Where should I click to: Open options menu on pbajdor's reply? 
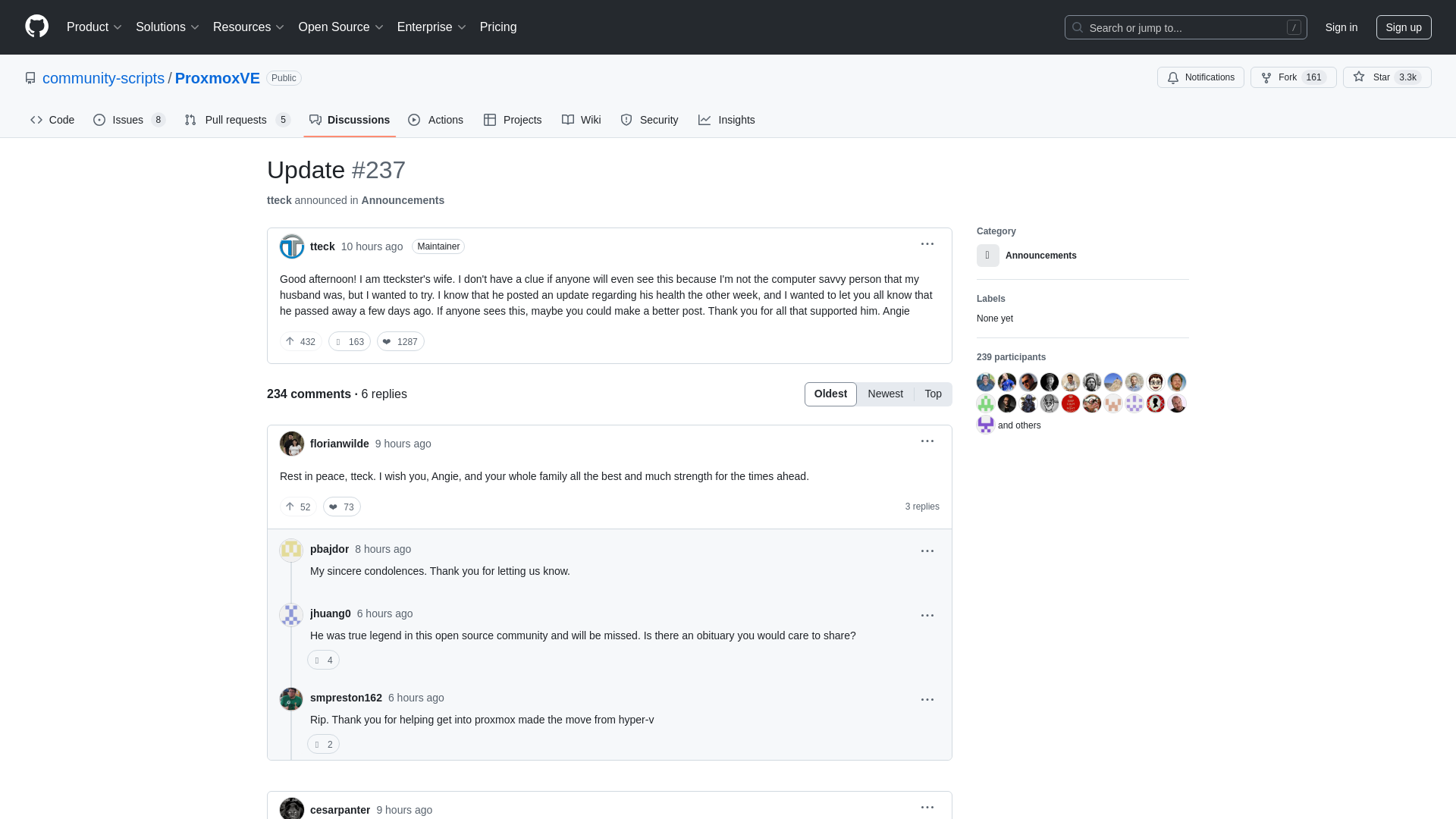tap(927, 551)
